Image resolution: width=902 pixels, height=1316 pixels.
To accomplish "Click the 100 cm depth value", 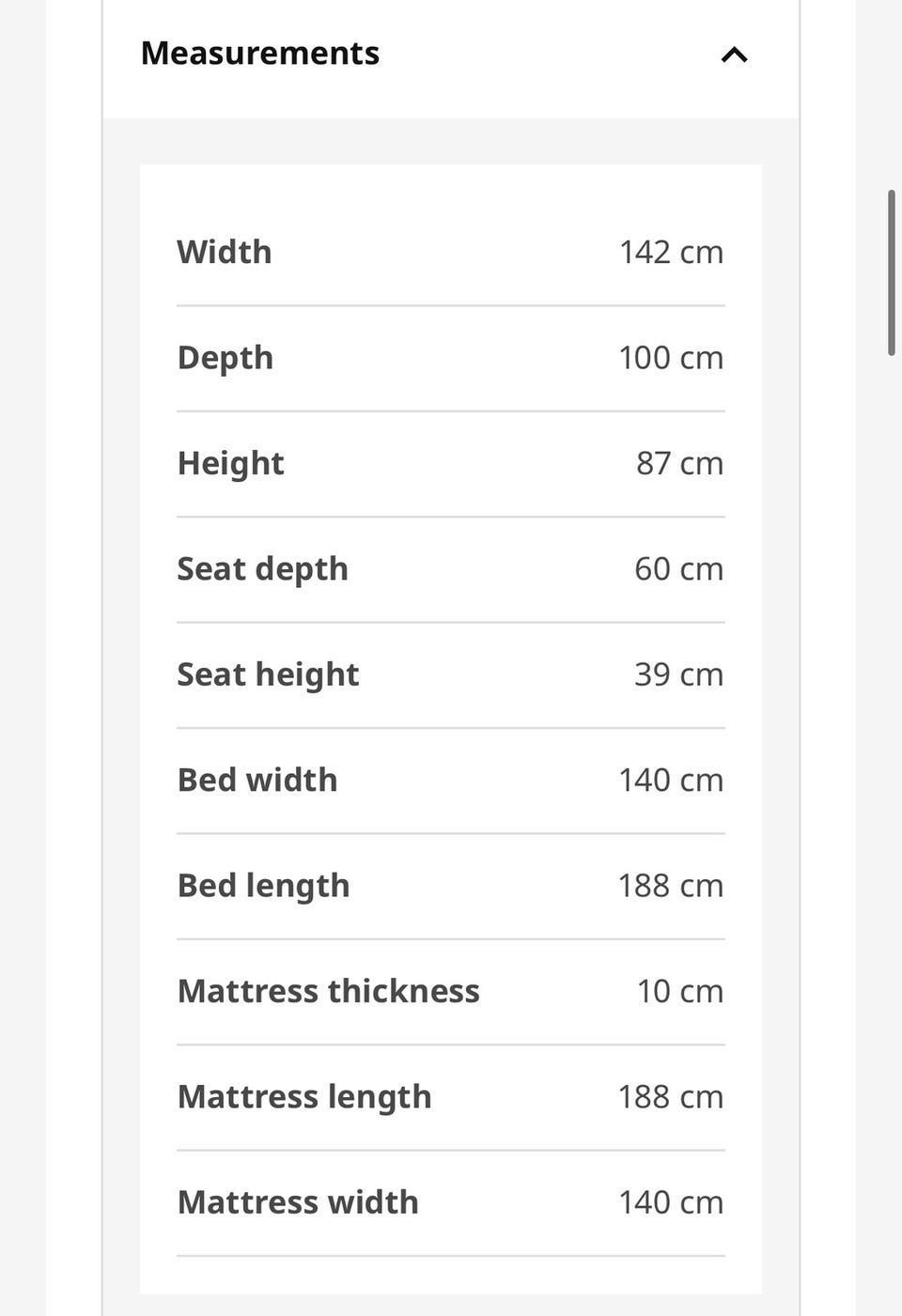I will (x=671, y=358).
